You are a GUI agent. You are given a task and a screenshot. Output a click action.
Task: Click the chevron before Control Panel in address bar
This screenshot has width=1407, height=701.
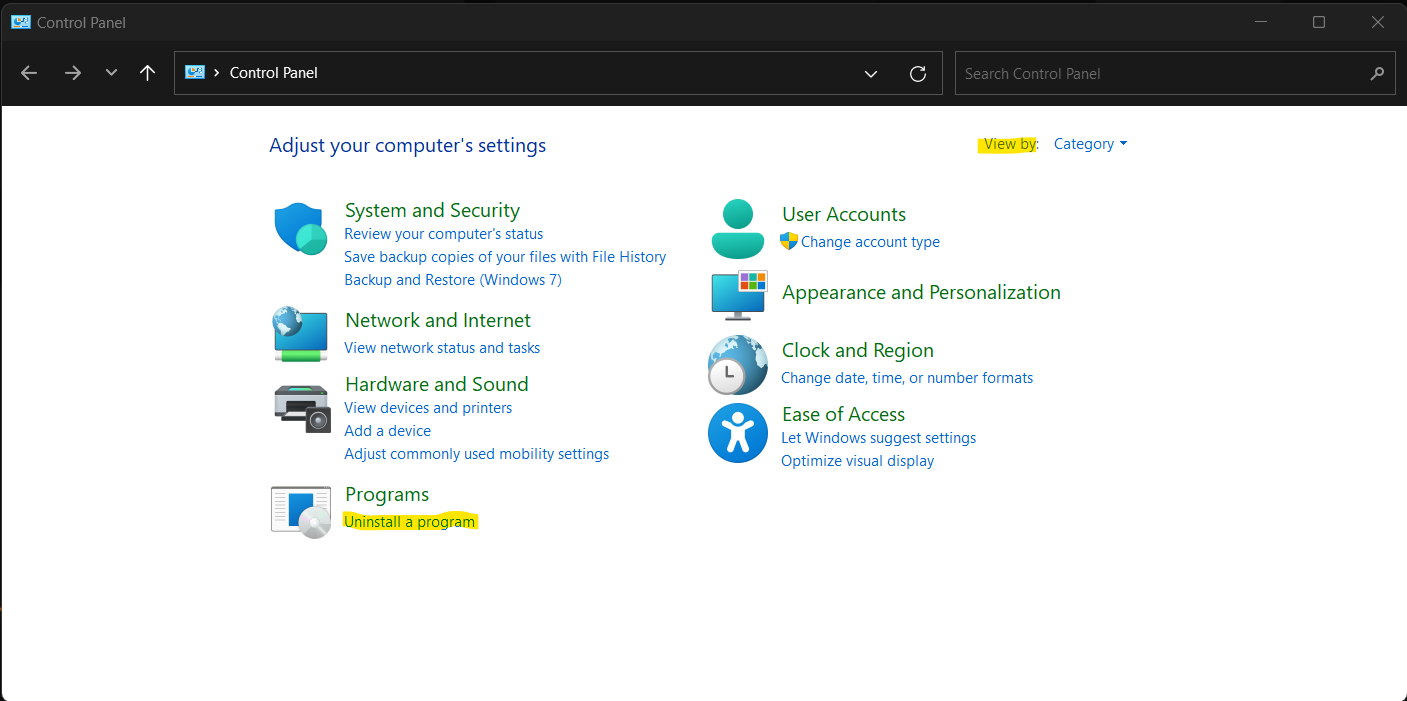(217, 72)
